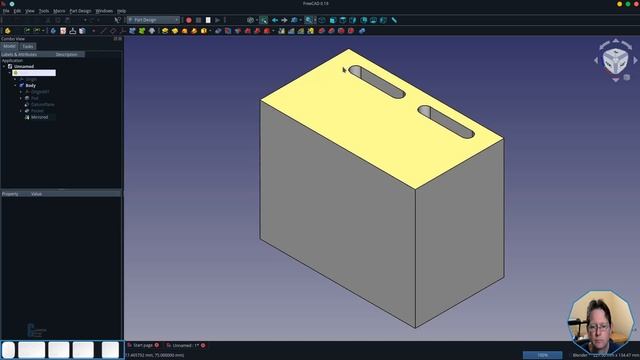The width and height of the screenshot is (640, 360).
Task: Open the Macros dialog page icon
Action: click(x=208, y=20)
